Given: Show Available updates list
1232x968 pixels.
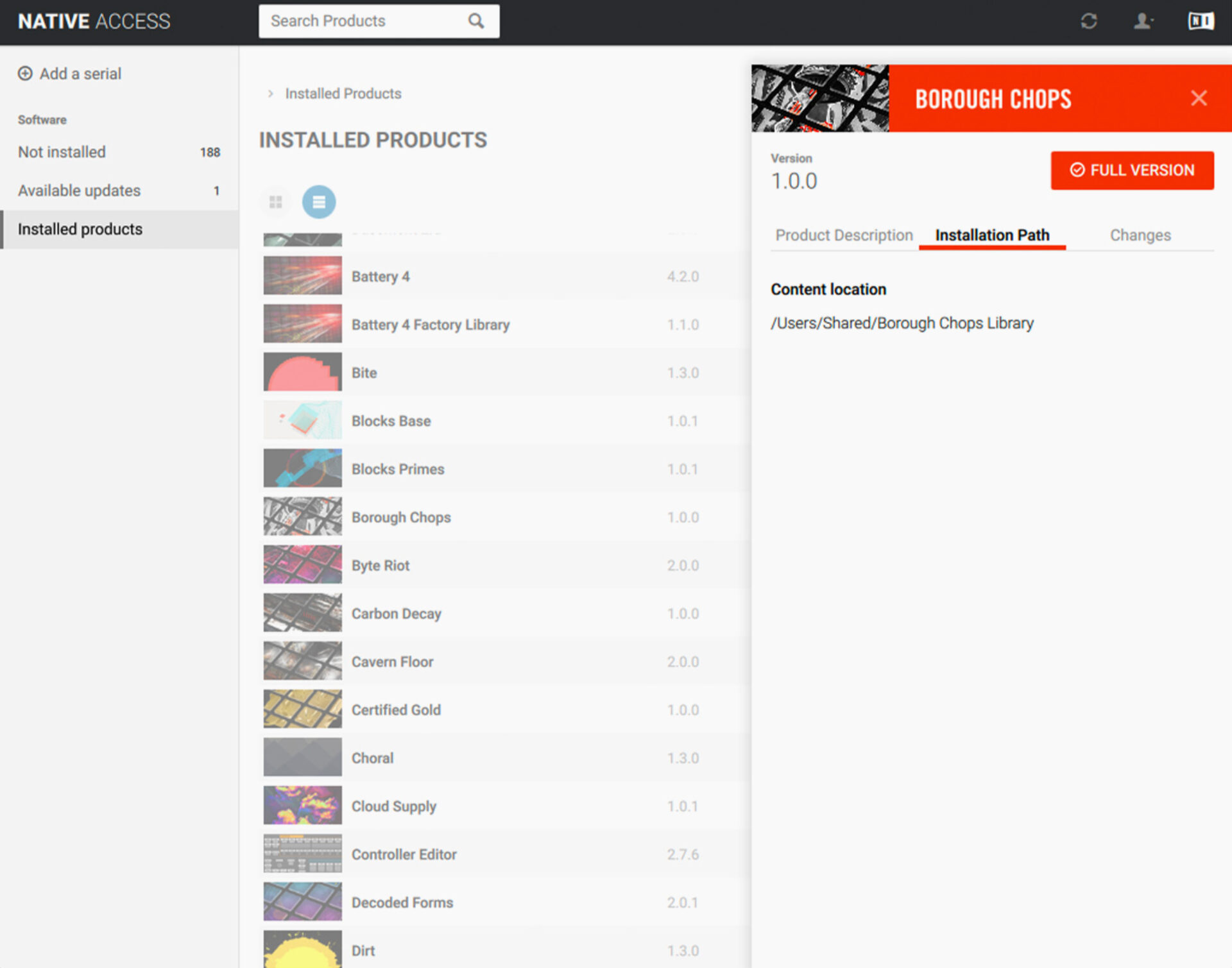Looking at the screenshot, I should click(x=79, y=191).
